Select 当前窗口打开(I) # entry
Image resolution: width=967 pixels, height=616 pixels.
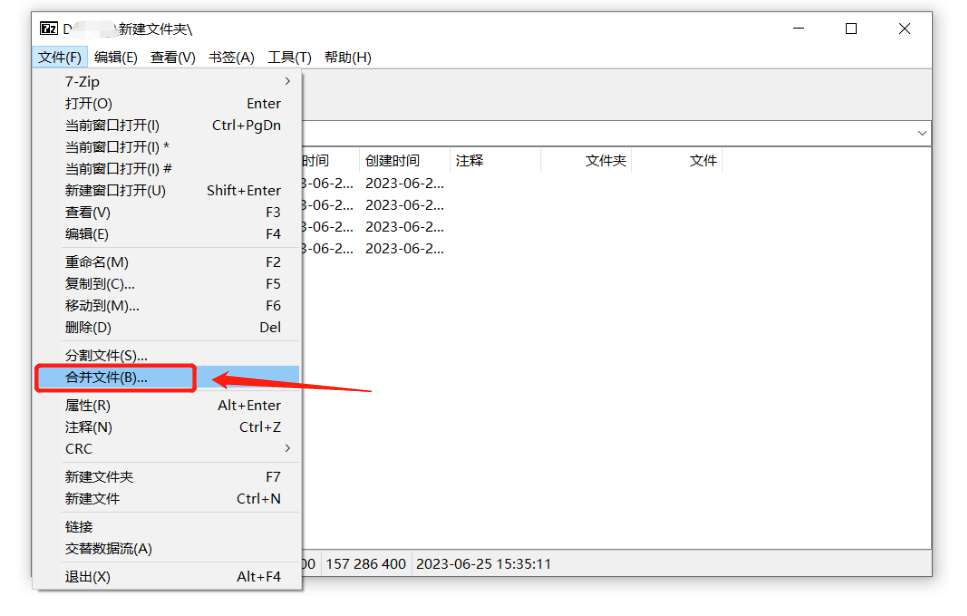tap(168, 168)
